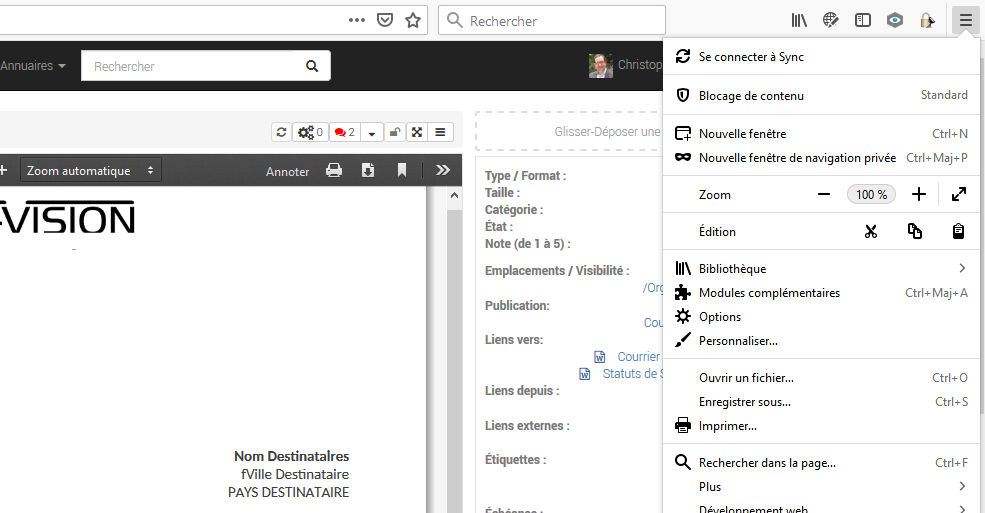The image size is (985, 513).
Task: Toggle full screen in Zoom row
Action: pos(958,195)
